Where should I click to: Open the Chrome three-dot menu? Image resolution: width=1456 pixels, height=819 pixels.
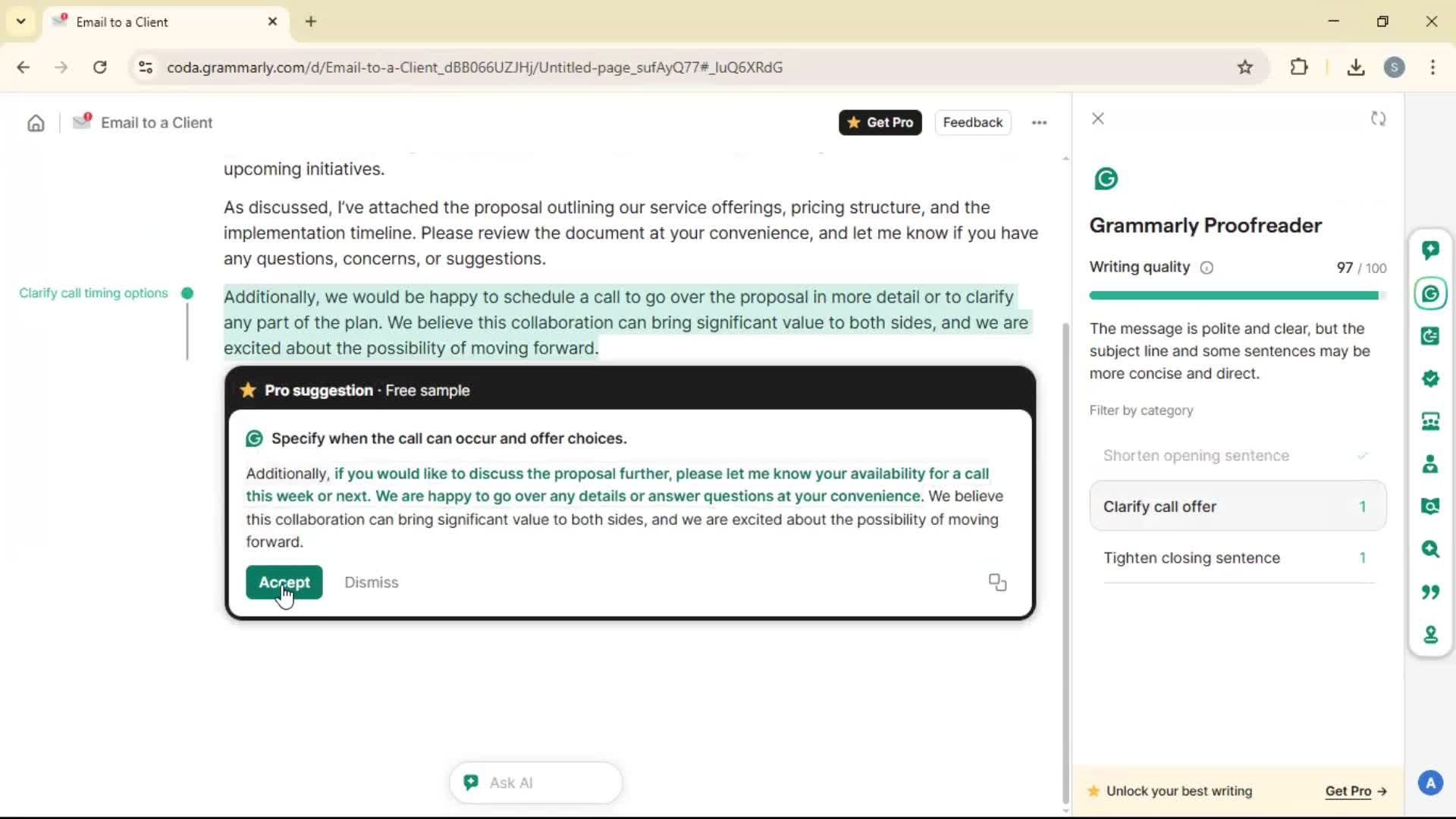(1432, 67)
